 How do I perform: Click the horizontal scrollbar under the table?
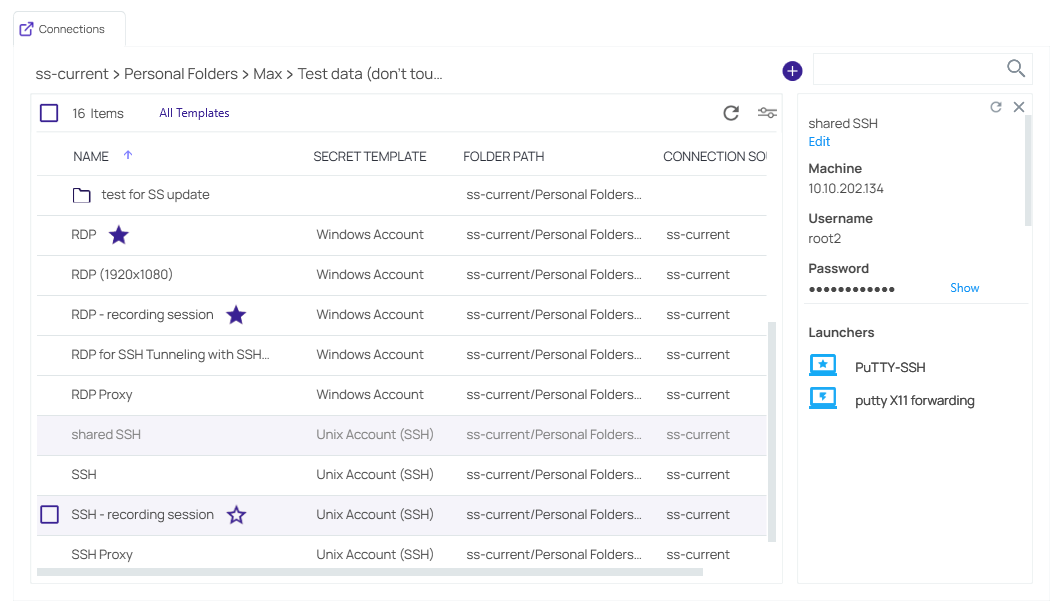coord(370,573)
